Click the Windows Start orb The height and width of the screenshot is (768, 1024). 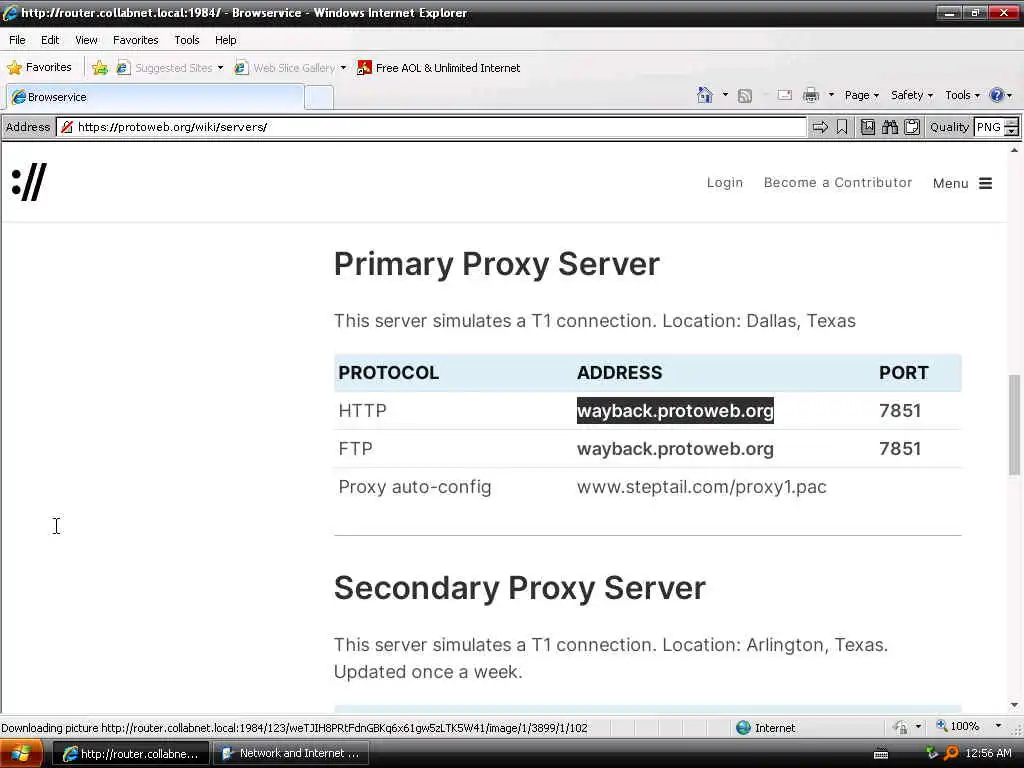coord(20,754)
